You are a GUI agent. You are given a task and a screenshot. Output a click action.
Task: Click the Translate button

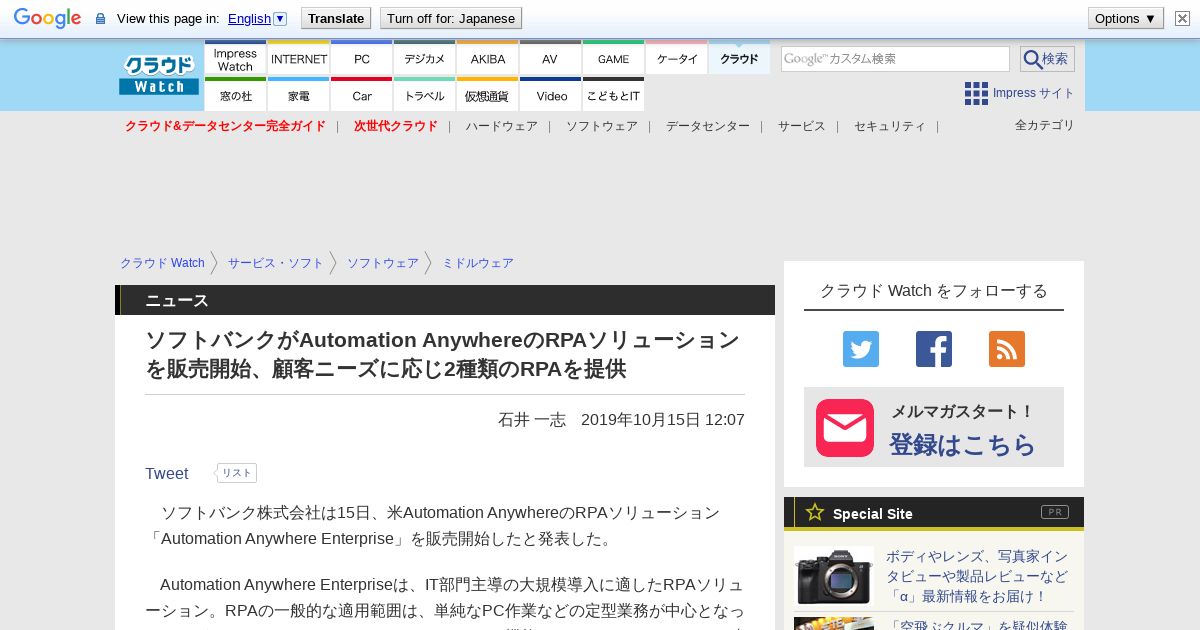336,18
